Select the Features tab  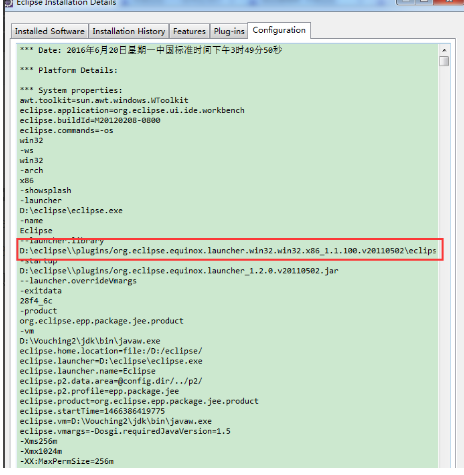pyautogui.click(x=189, y=31)
